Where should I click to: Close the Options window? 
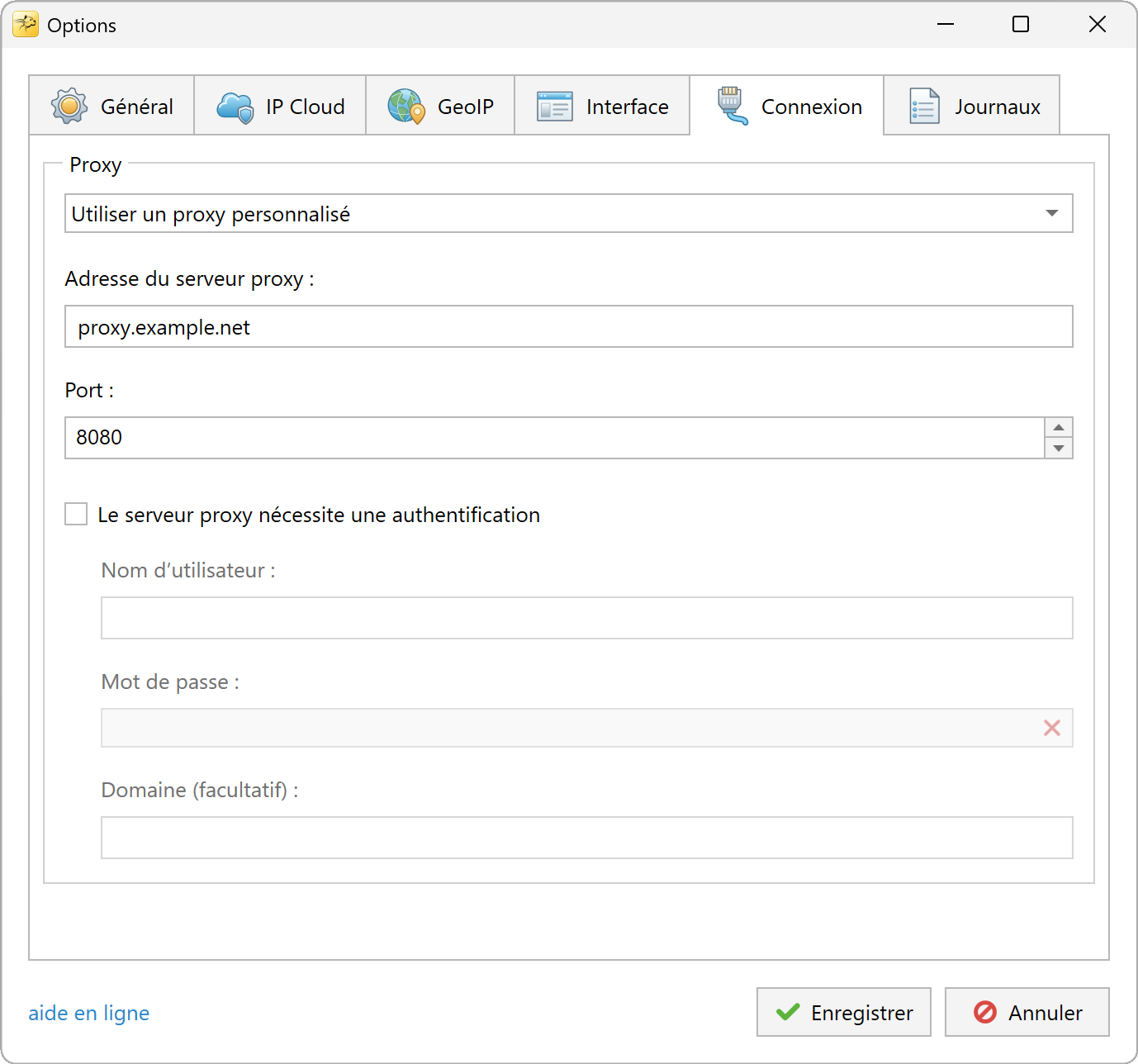(x=1097, y=24)
